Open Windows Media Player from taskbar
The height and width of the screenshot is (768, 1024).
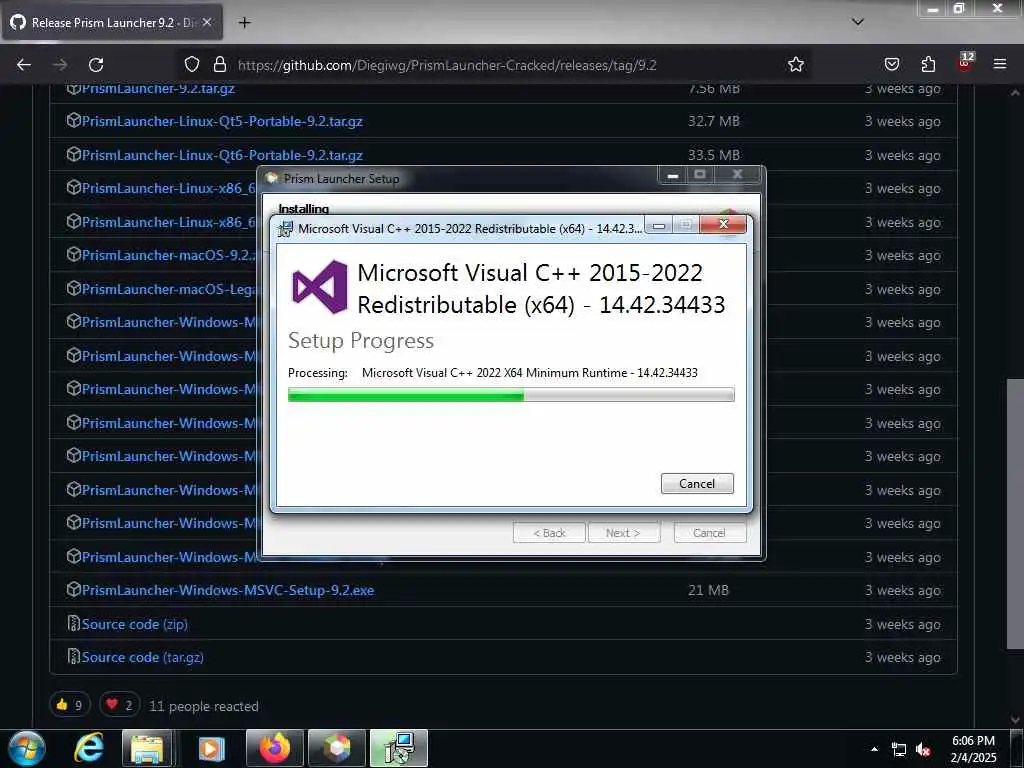tap(210, 748)
